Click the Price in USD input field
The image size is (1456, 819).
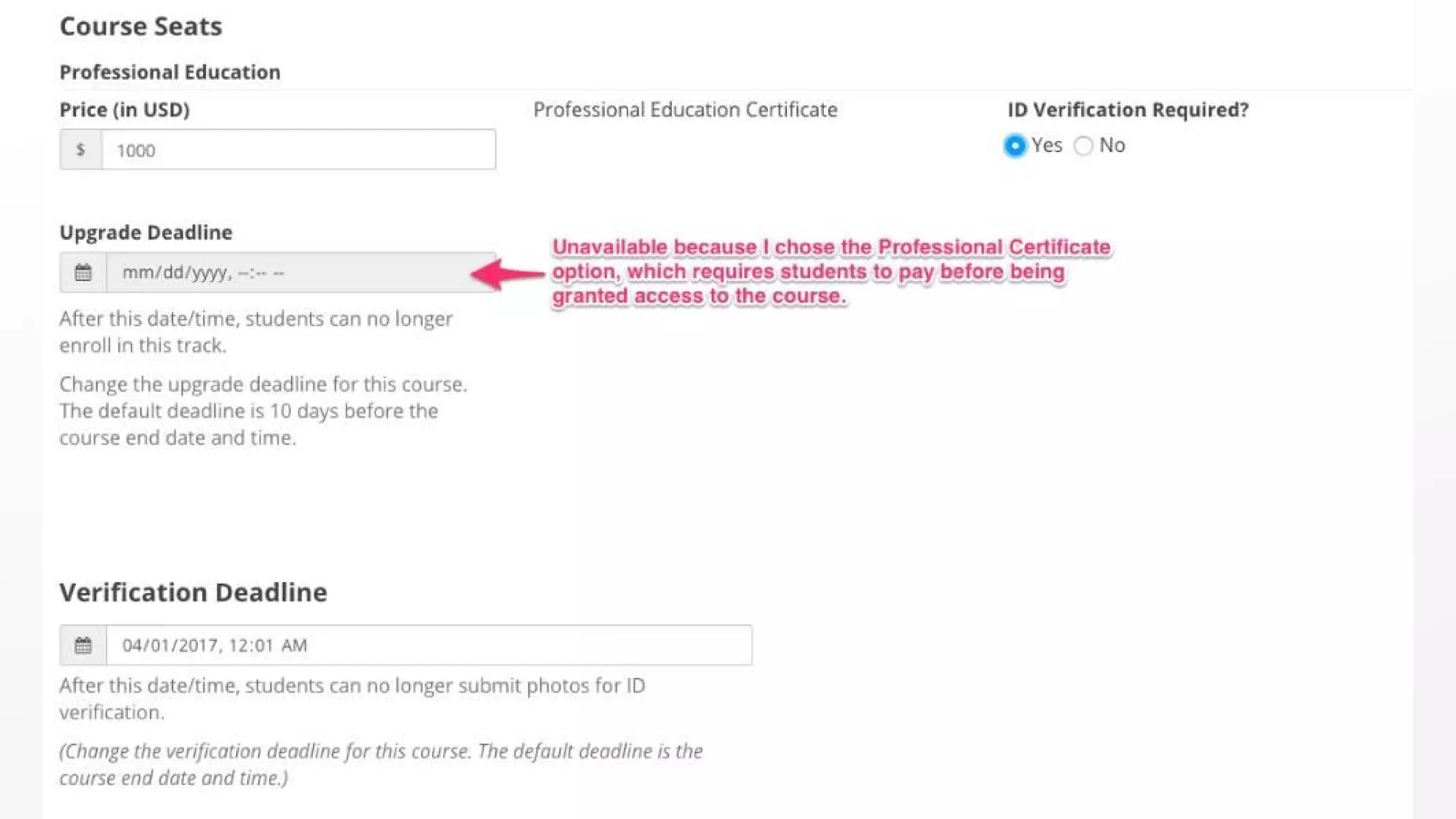point(299,149)
